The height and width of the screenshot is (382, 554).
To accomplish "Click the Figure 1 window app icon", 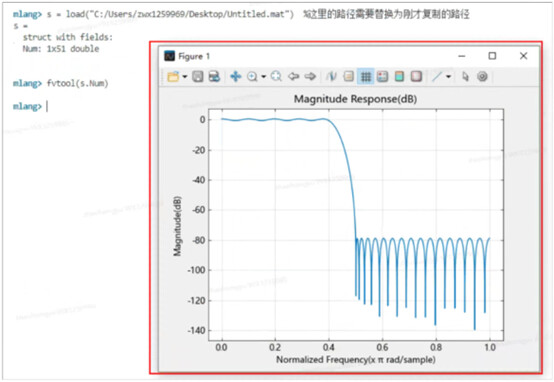I will tap(170, 56).
